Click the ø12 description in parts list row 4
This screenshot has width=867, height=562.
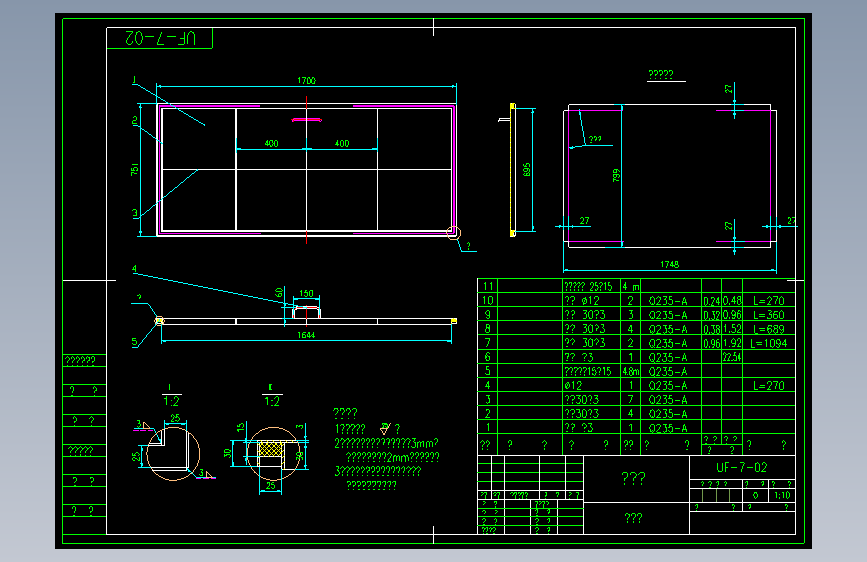click(x=573, y=386)
